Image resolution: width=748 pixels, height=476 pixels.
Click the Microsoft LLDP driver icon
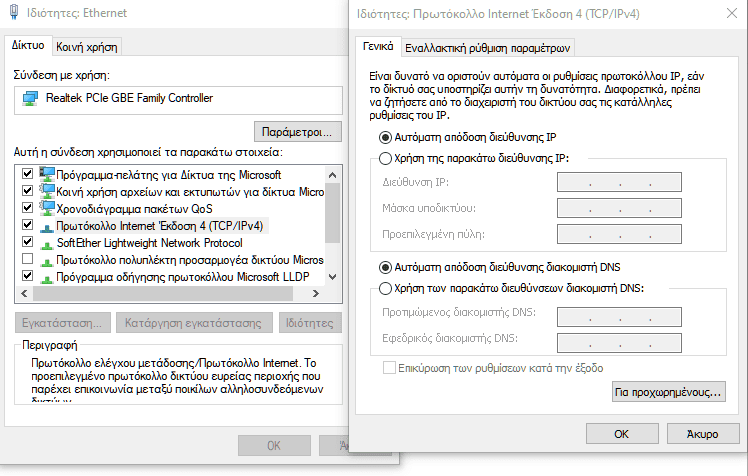pyautogui.click(x=47, y=279)
